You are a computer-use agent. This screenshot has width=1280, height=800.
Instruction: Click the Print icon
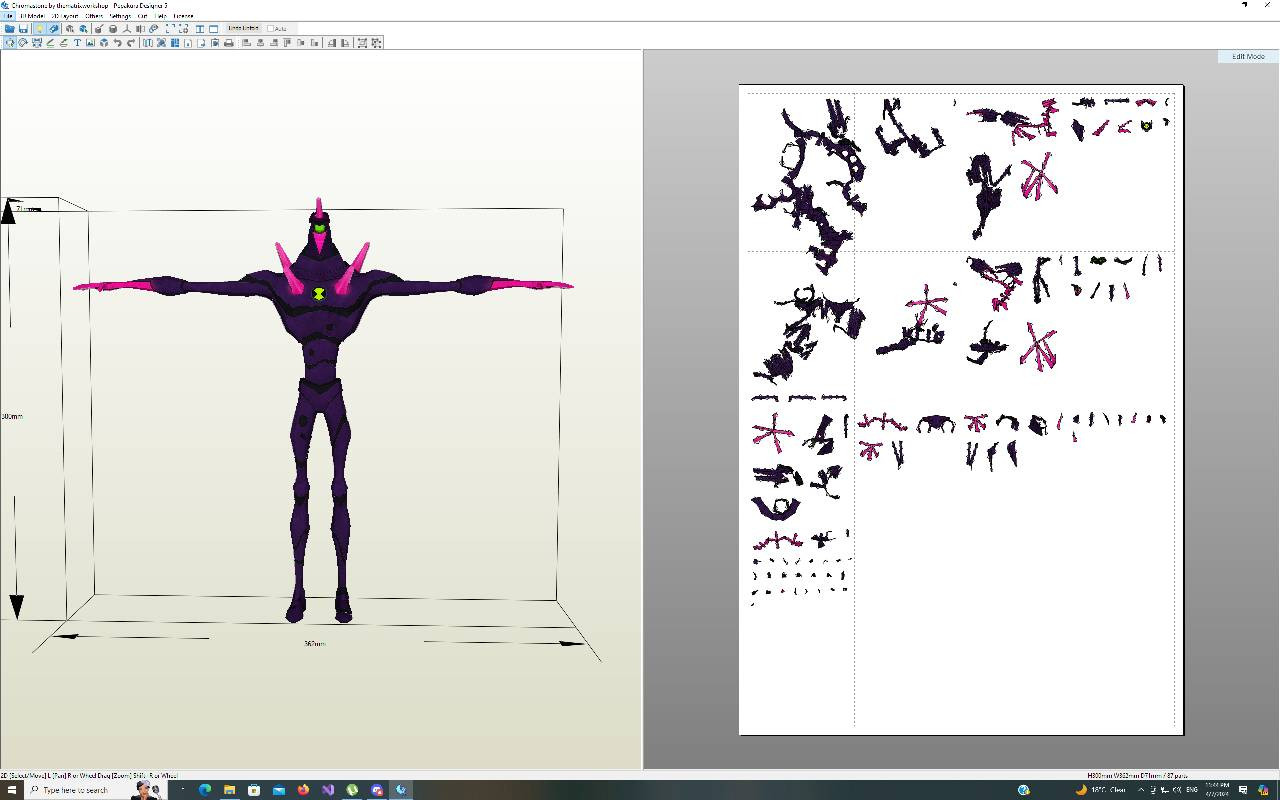click(x=229, y=43)
